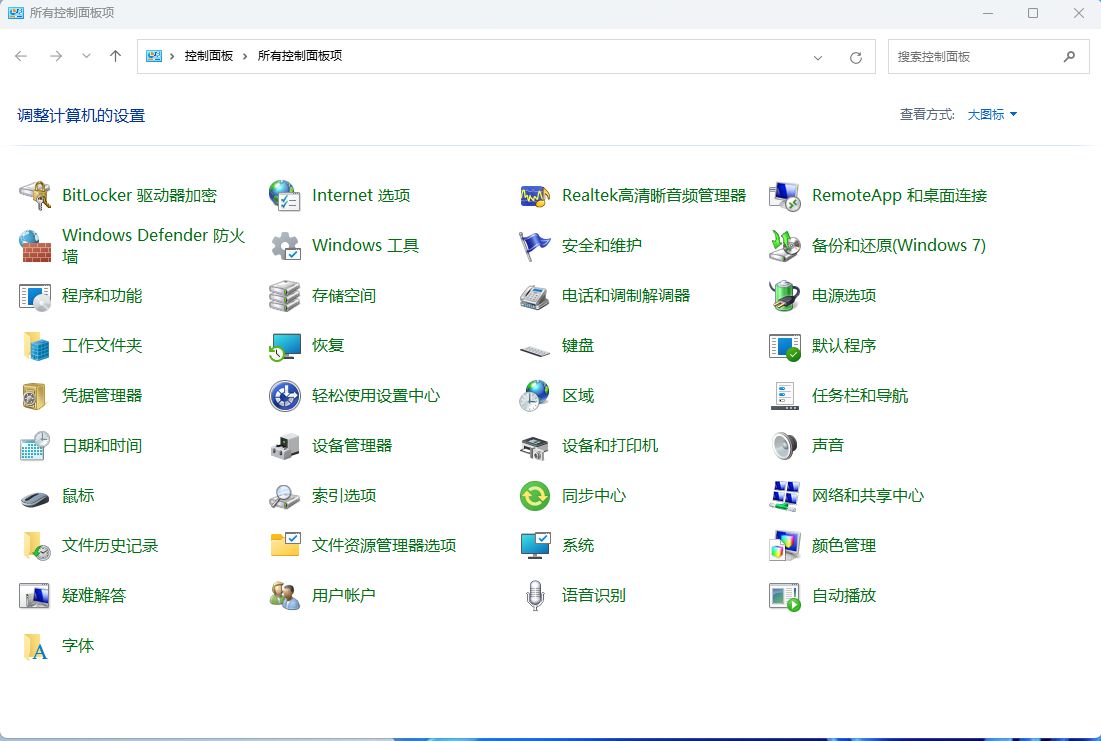Open the 设备管理器 icon
Viewport: 1101px width, 741px height.
pyautogui.click(x=285, y=445)
